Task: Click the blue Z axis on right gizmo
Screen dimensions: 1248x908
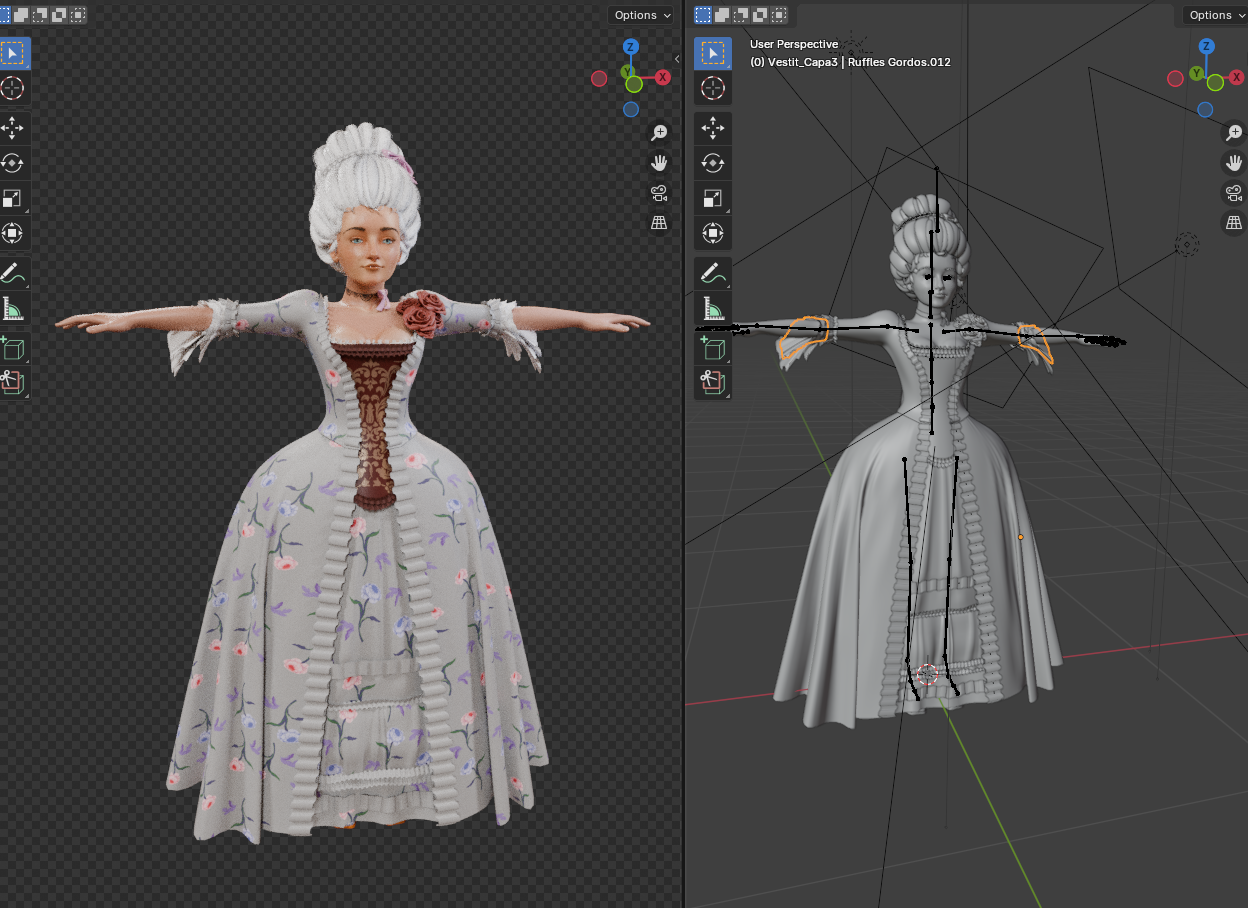Action: [1207, 47]
